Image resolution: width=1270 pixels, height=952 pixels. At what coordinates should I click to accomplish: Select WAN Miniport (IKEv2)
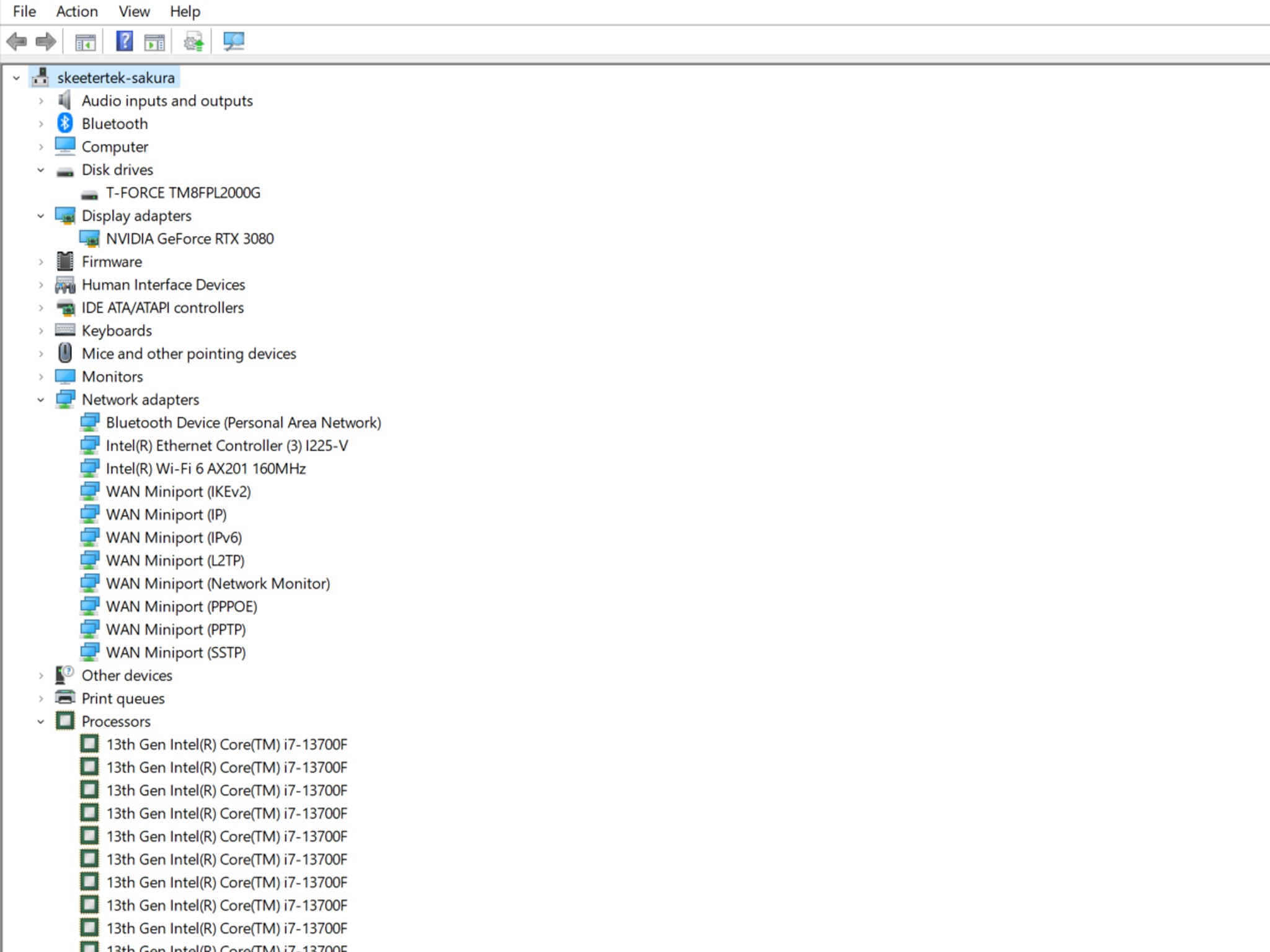[x=179, y=491]
